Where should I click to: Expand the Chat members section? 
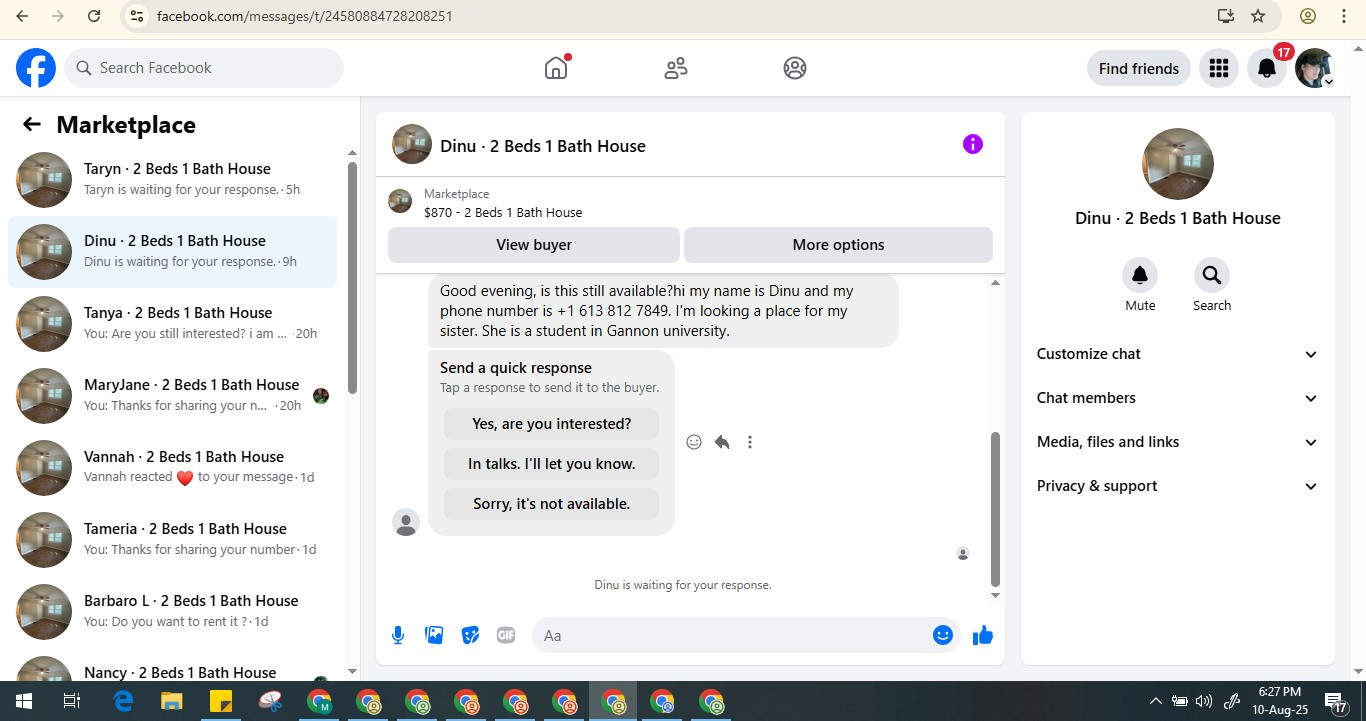(x=1178, y=398)
